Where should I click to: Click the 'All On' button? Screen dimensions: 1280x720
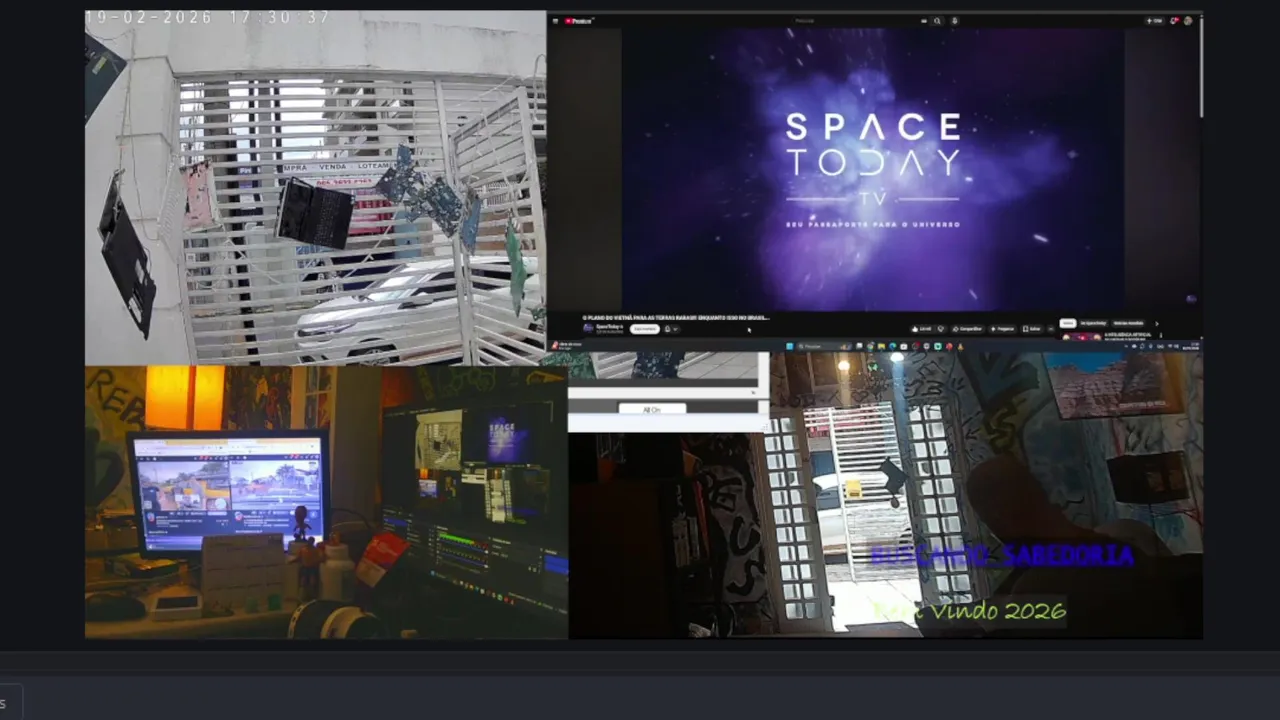(x=652, y=409)
